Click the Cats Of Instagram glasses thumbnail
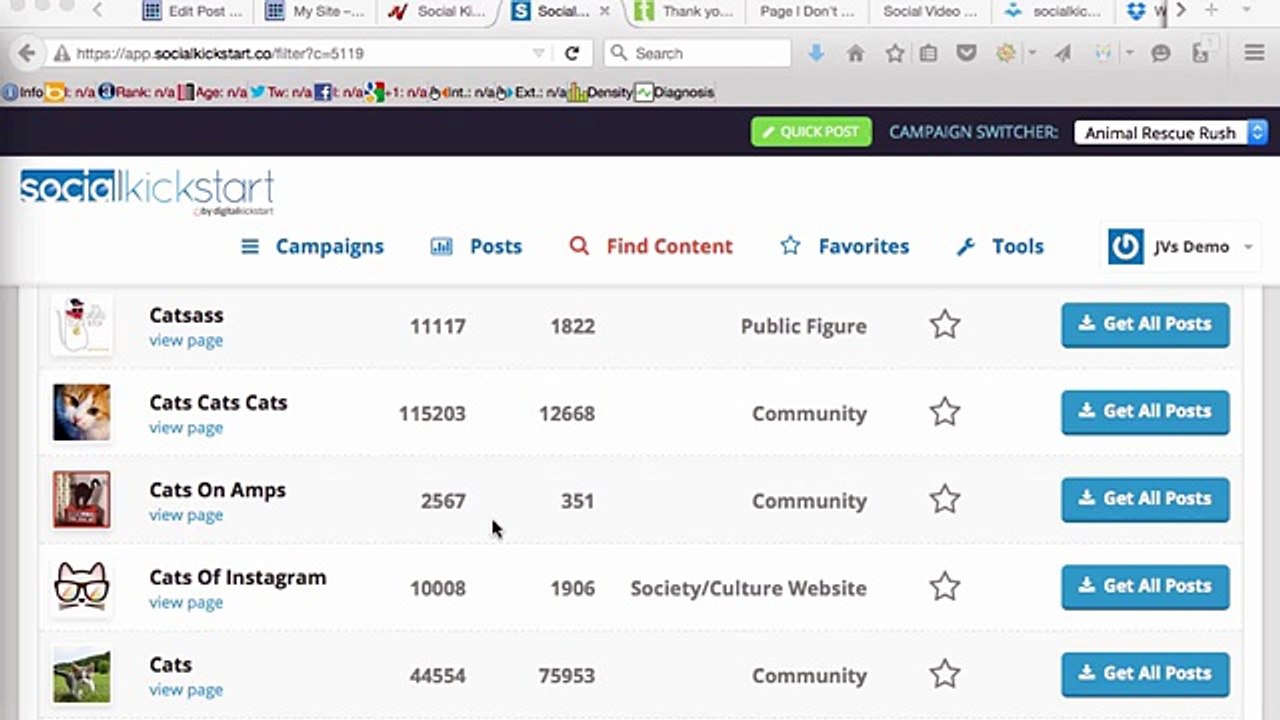1280x720 pixels. [x=82, y=587]
